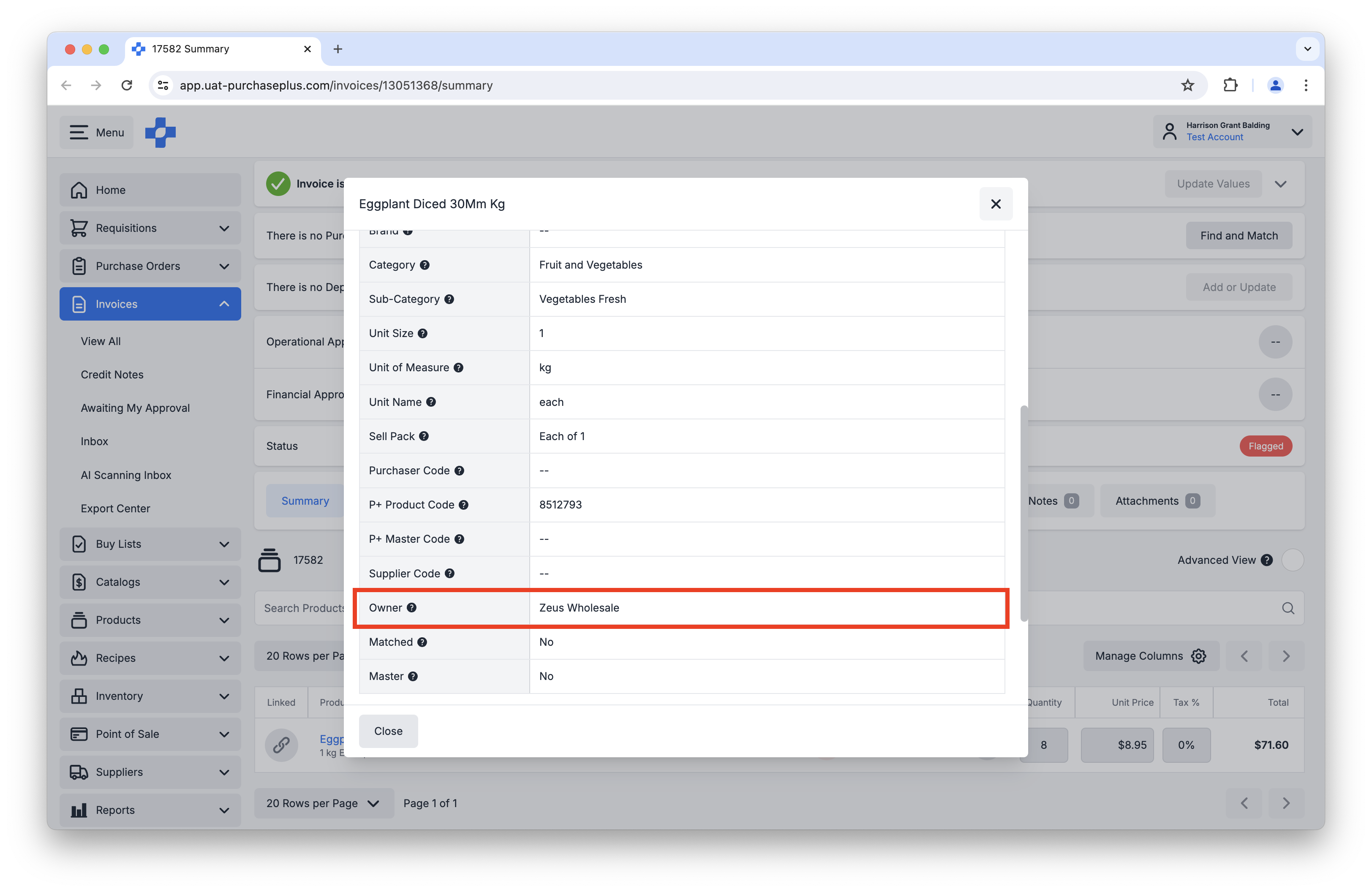Screen dimensions: 1372x892
Task: Click the browser address bar URL
Action: [336, 85]
